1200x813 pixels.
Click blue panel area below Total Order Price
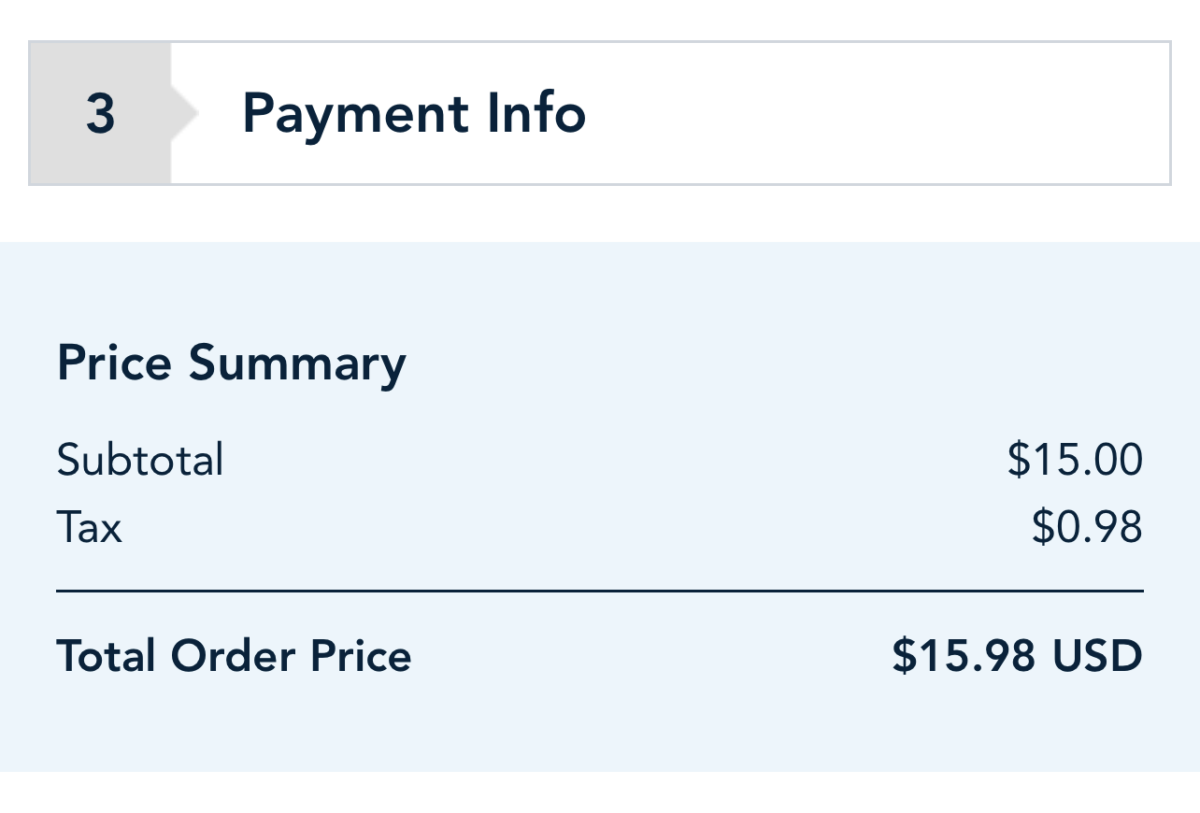coord(600,730)
